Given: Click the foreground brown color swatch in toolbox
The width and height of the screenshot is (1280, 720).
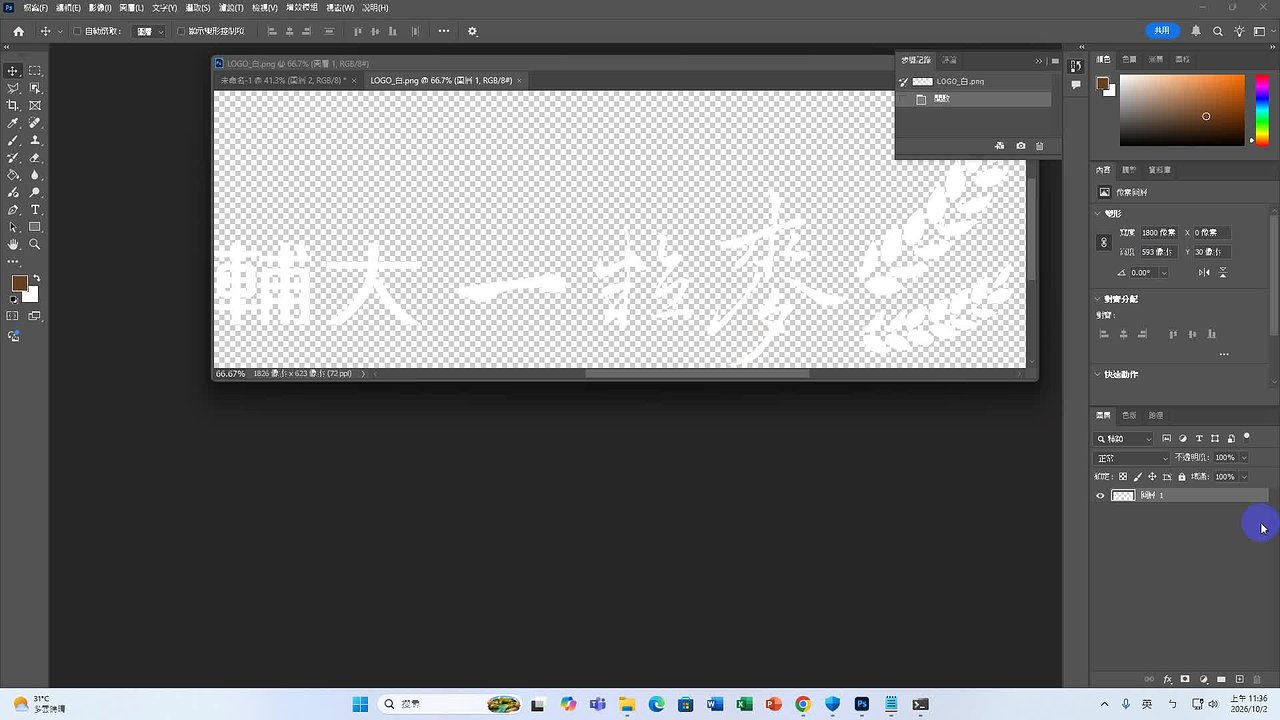Looking at the screenshot, I should [19, 283].
